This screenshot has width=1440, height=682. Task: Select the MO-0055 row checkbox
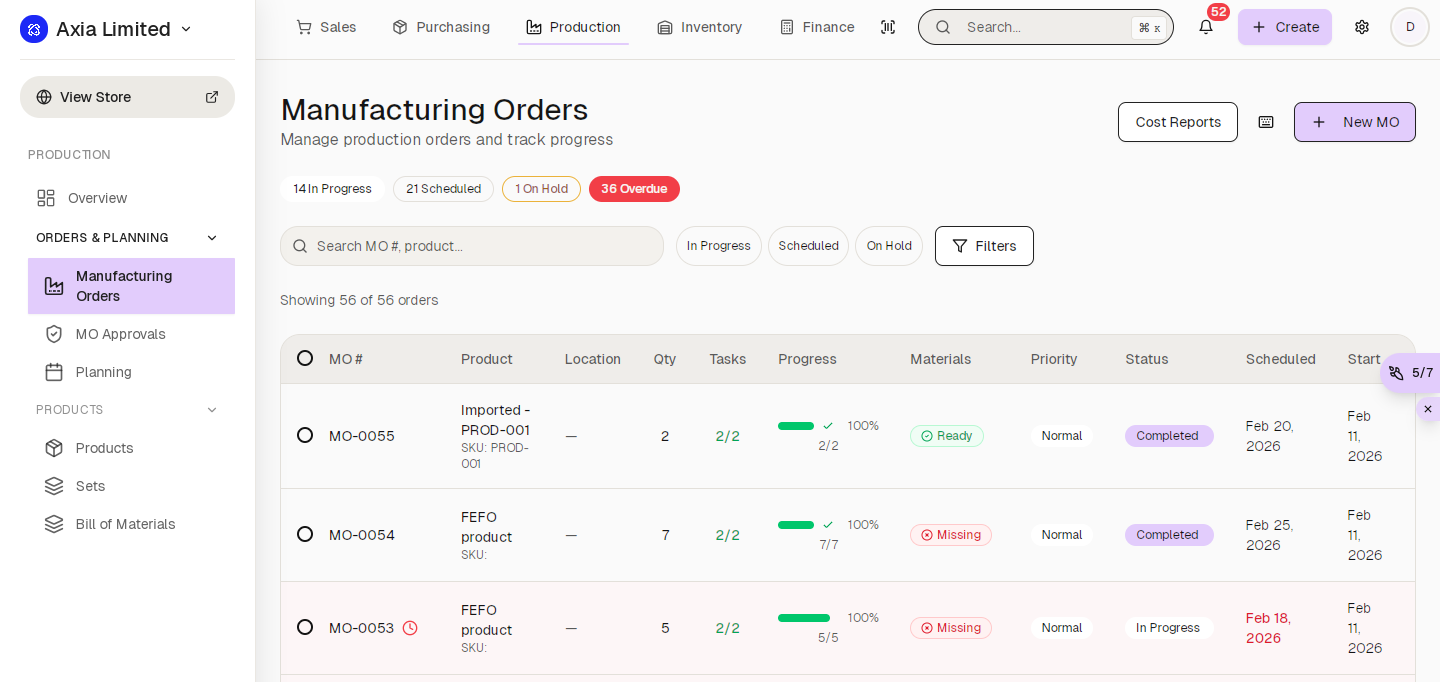pos(305,435)
